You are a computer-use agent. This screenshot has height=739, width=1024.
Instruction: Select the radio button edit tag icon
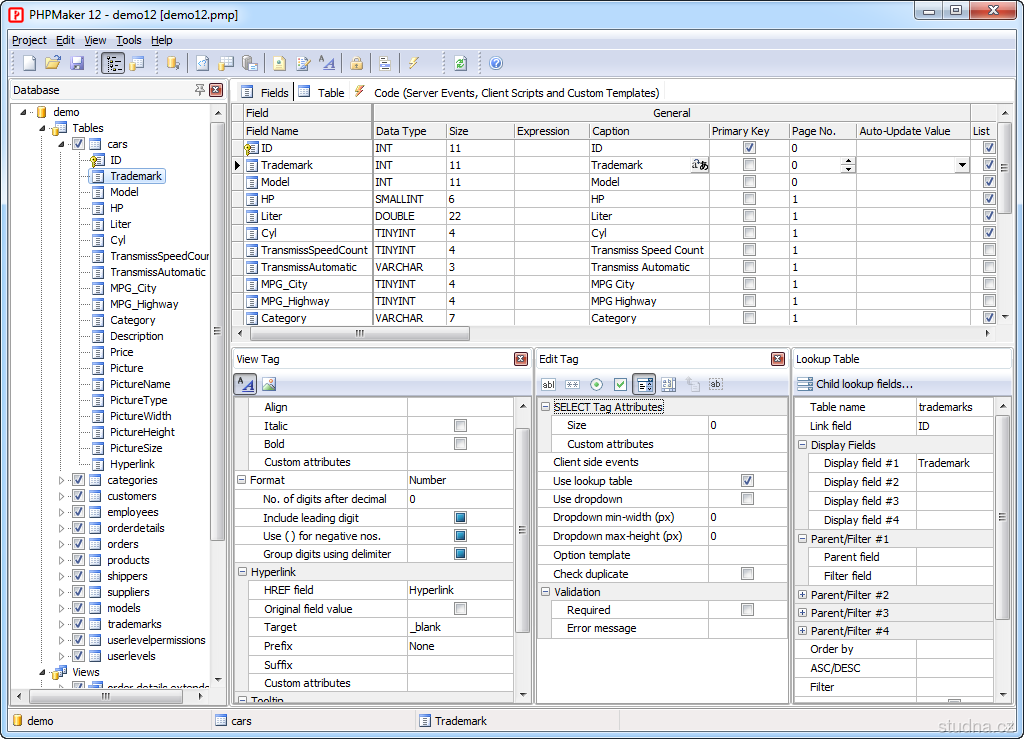596,384
